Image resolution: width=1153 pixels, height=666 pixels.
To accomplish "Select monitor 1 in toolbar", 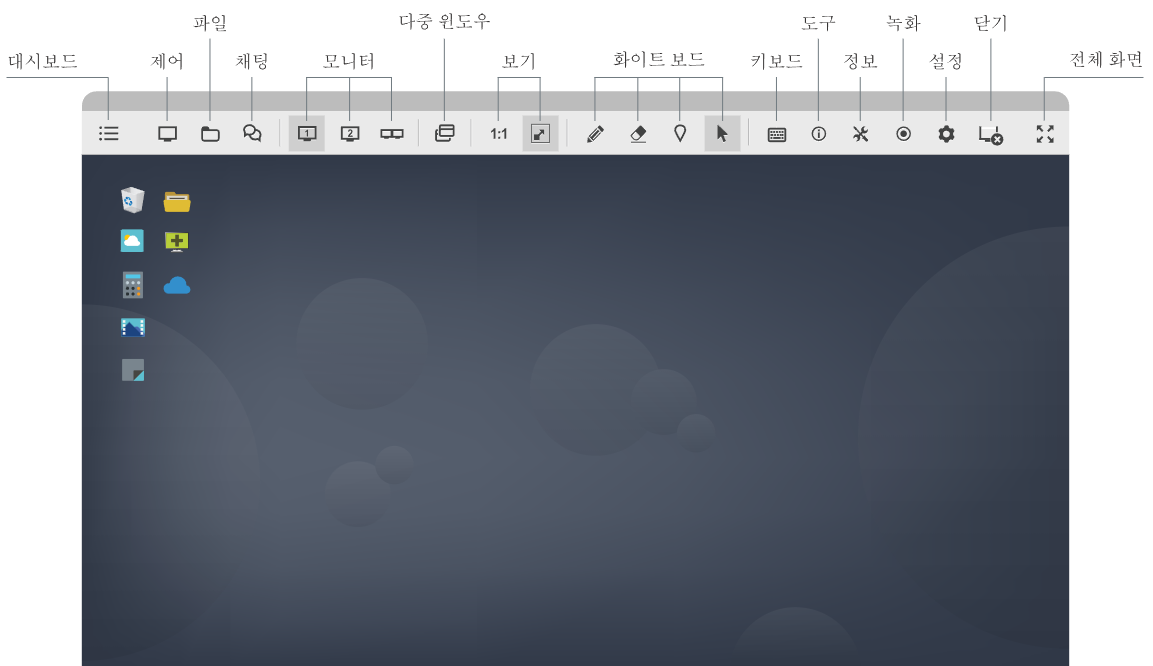I will [x=307, y=134].
